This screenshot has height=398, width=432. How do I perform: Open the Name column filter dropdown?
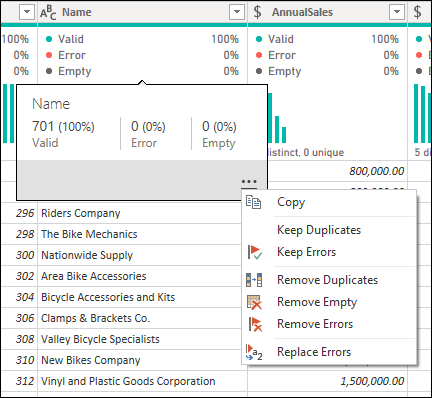(237, 12)
